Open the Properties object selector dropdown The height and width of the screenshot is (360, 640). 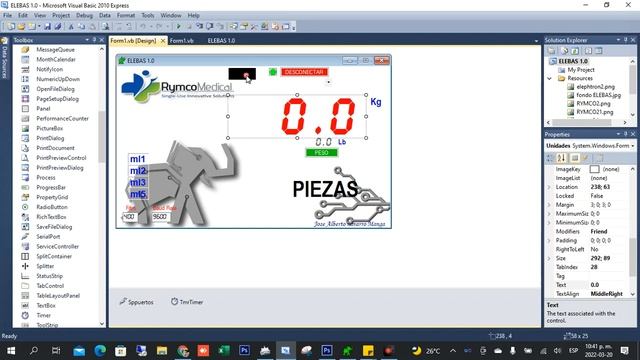tap(633, 146)
